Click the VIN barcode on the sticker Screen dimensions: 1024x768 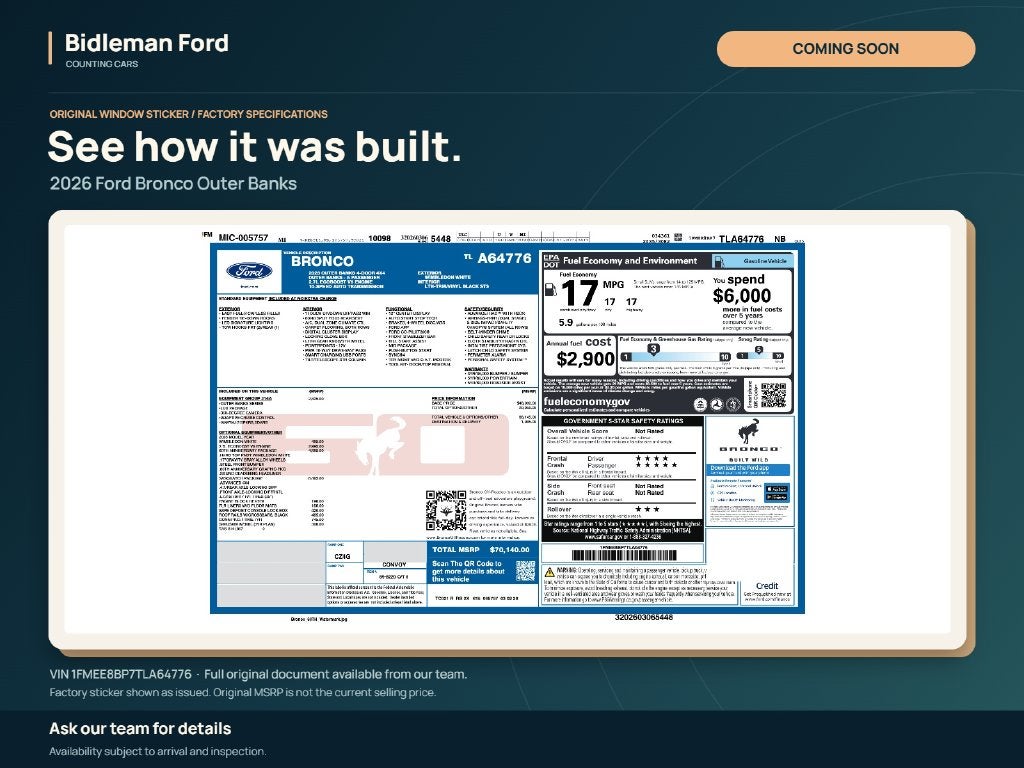click(x=624, y=555)
